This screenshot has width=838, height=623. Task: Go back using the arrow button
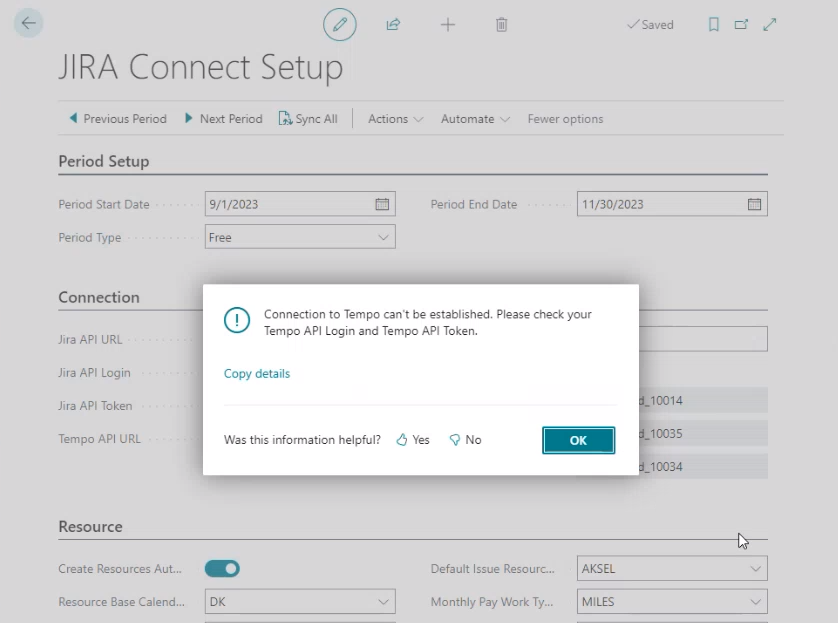[28, 23]
